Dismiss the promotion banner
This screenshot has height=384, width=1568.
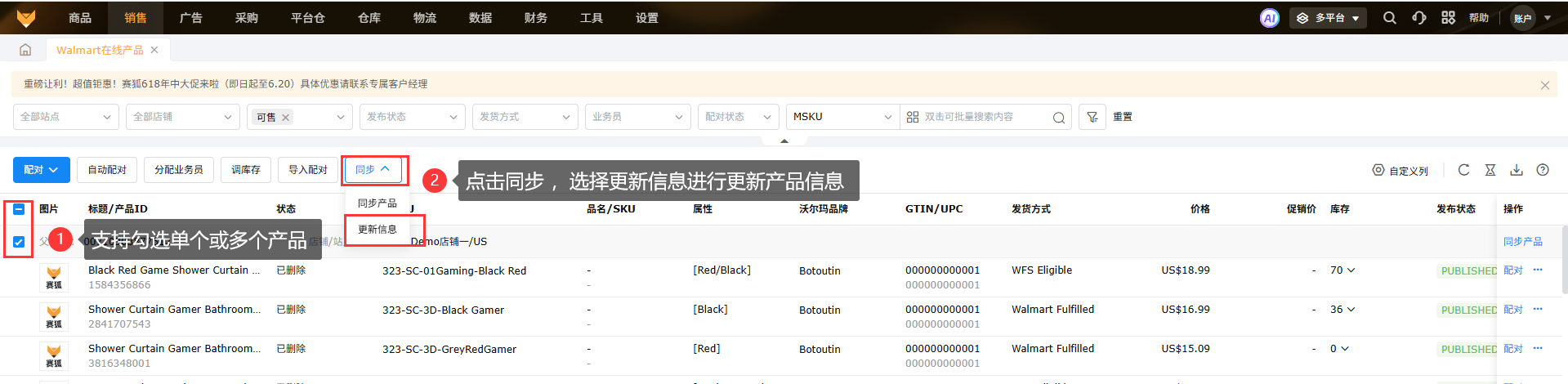1544,85
